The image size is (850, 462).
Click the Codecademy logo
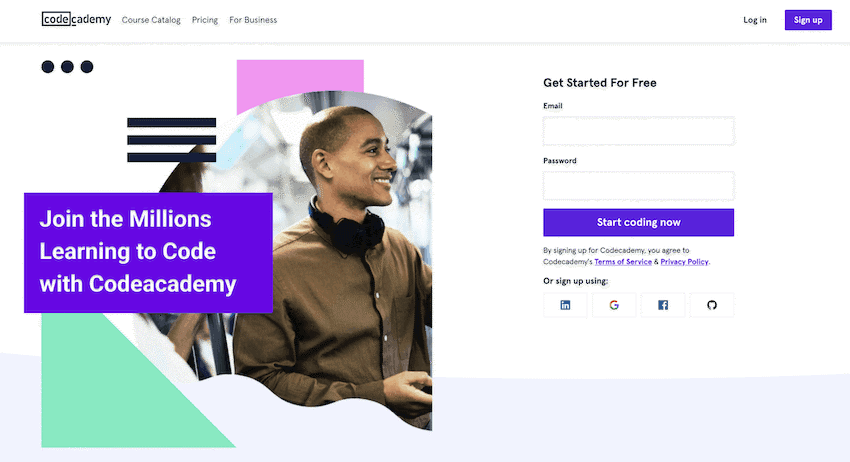pyautogui.click(x=76, y=20)
